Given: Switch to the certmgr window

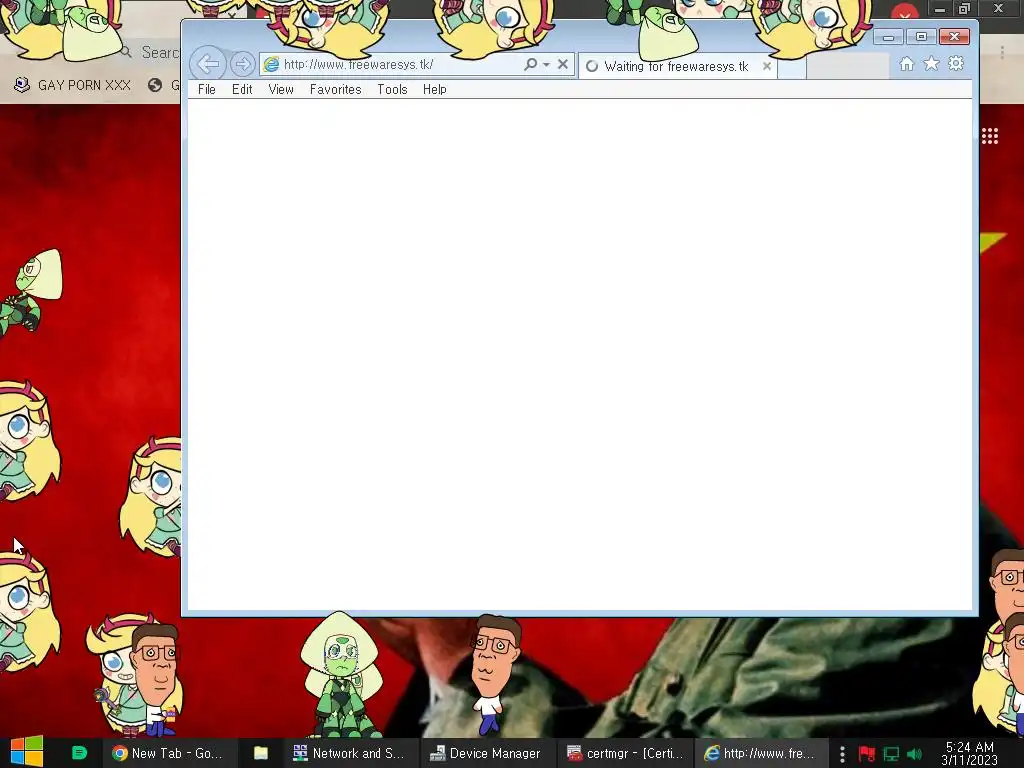Looking at the screenshot, I should (624, 753).
